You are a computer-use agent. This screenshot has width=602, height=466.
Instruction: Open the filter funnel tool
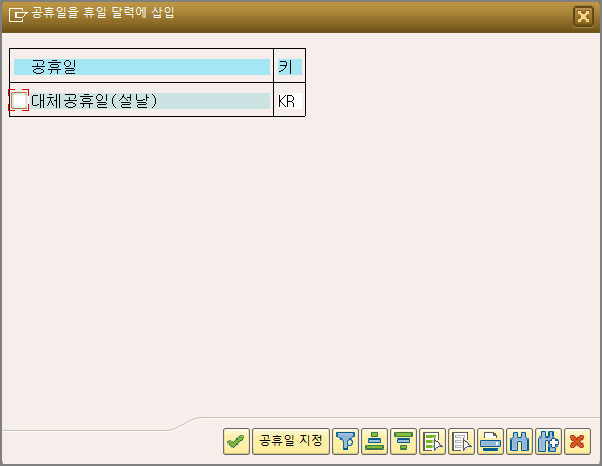(345, 441)
